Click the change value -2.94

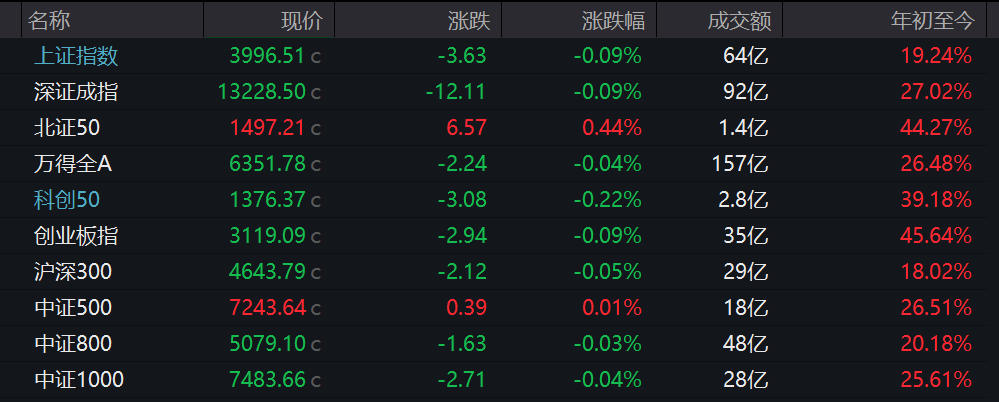pyautogui.click(x=462, y=236)
